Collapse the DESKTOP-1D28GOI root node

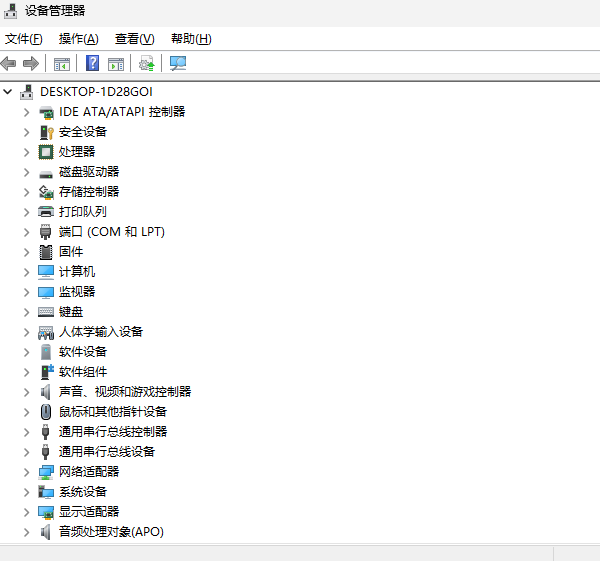pyautogui.click(x=9, y=92)
